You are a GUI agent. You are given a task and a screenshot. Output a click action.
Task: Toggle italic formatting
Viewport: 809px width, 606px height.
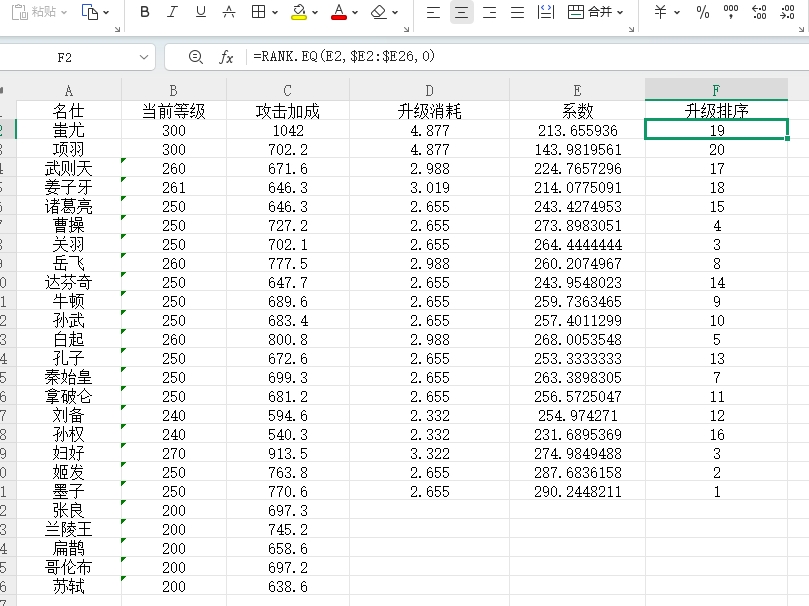tap(172, 11)
